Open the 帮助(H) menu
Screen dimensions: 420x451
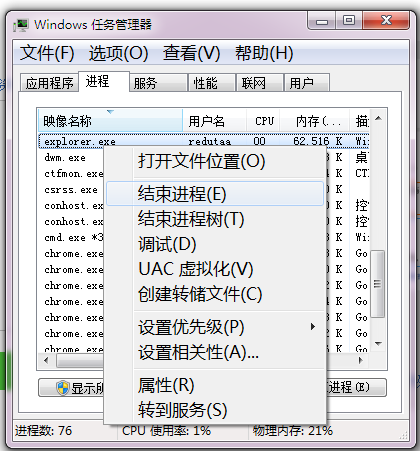pyautogui.click(x=264, y=53)
